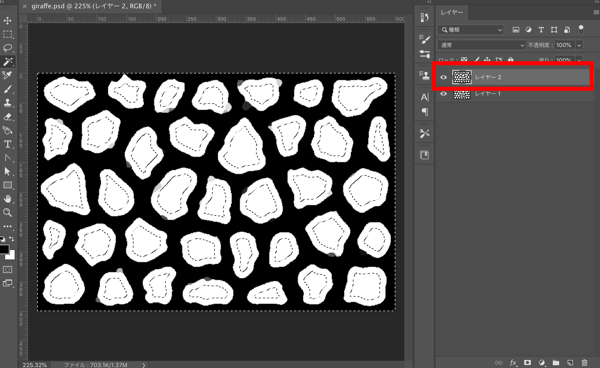The image size is (600, 368).
Task: Toggle the type layer filter
Action: (x=541, y=30)
